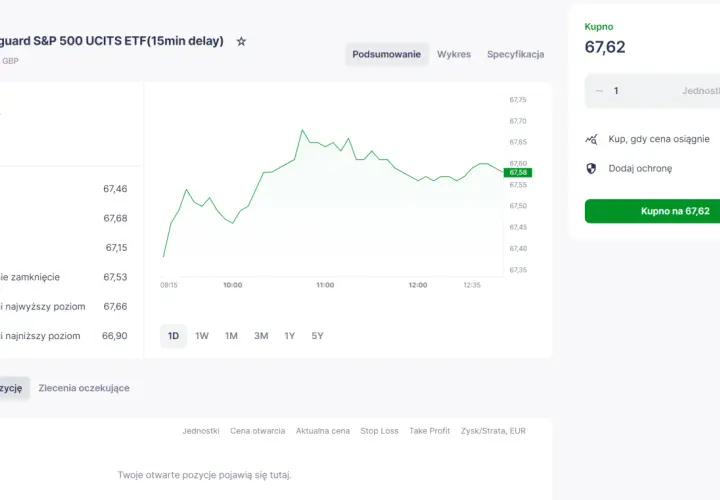720x500 pixels.
Task: Open the 'Zlecenia oczekujące' tab
Action: [84, 388]
